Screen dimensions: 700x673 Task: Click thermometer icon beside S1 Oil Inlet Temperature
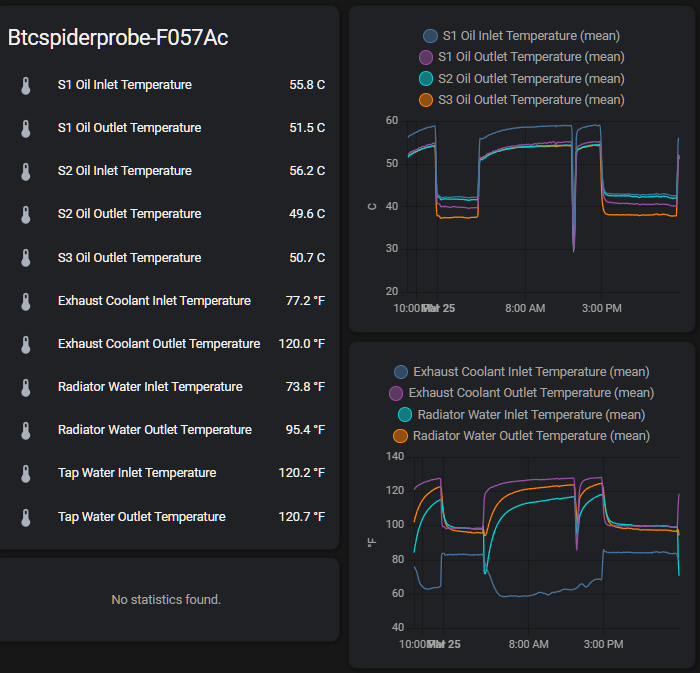tap(26, 86)
